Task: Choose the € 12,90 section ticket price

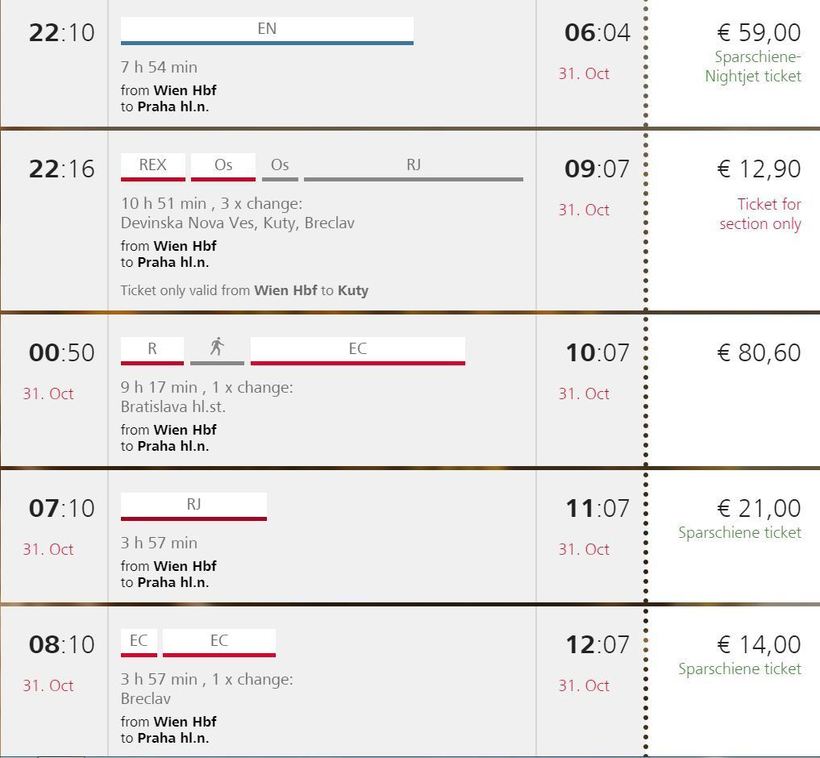Action: coord(759,169)
